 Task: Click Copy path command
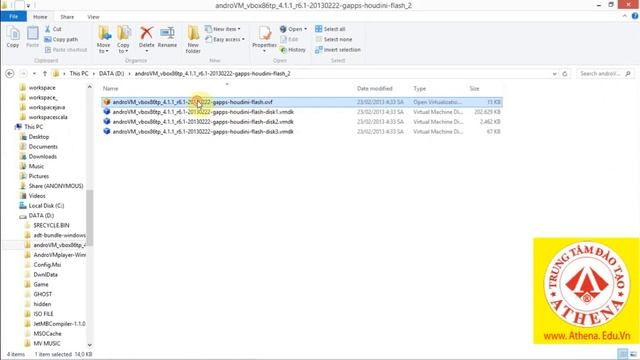[61, 39]
